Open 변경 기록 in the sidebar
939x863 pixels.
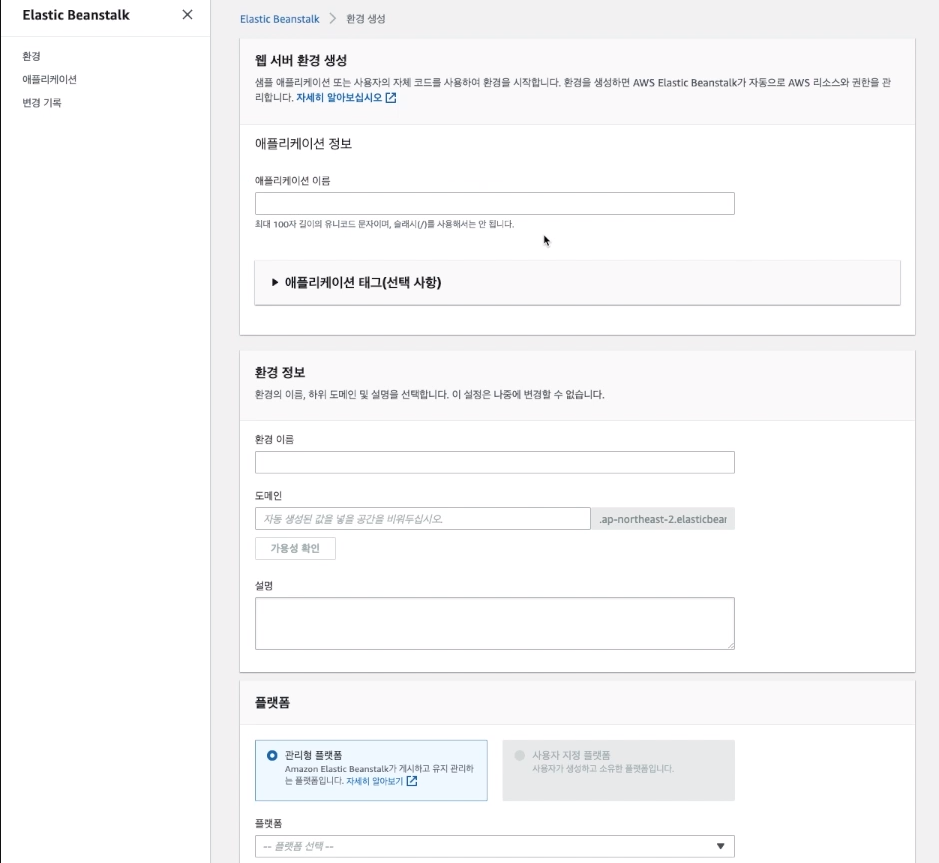tap(42, 102)
